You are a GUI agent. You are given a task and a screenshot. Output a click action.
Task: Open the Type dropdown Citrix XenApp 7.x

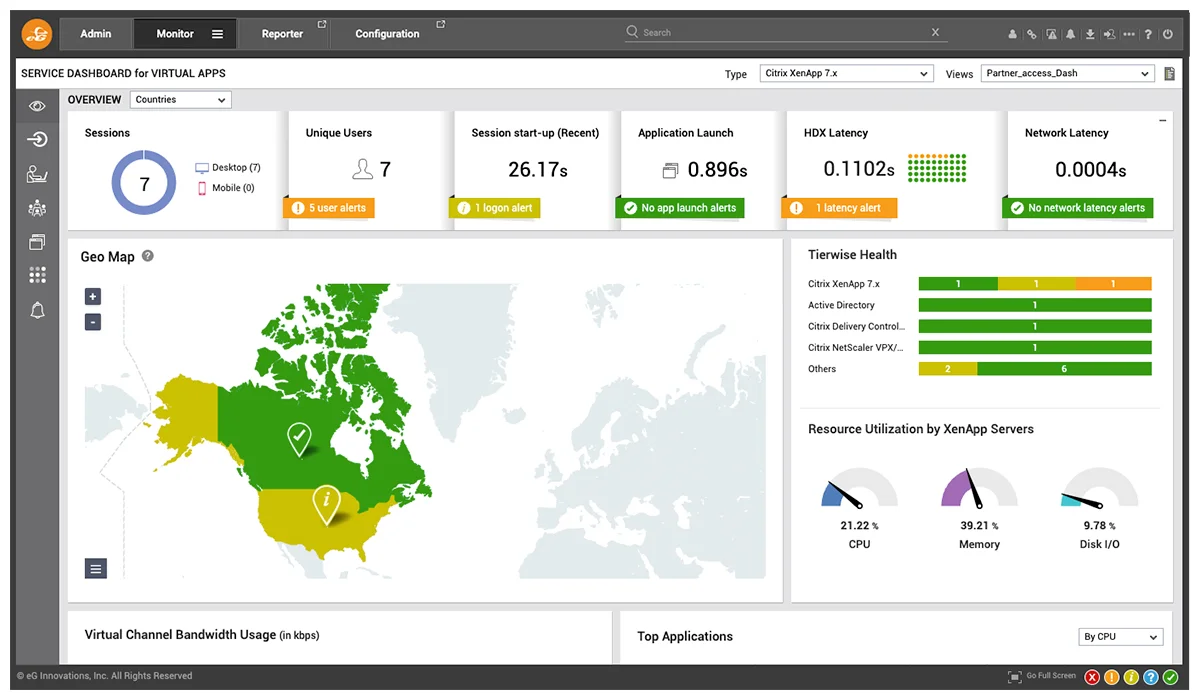846,73
